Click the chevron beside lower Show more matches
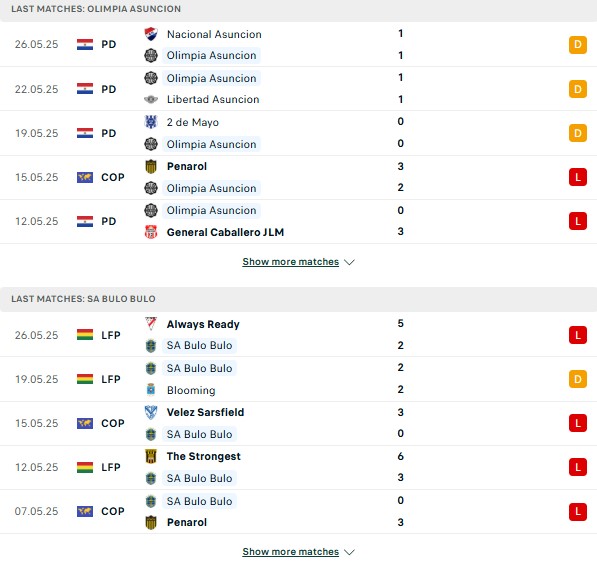Image resolution: width=597 pixels, height=564 pixels. tap(349, 552)
